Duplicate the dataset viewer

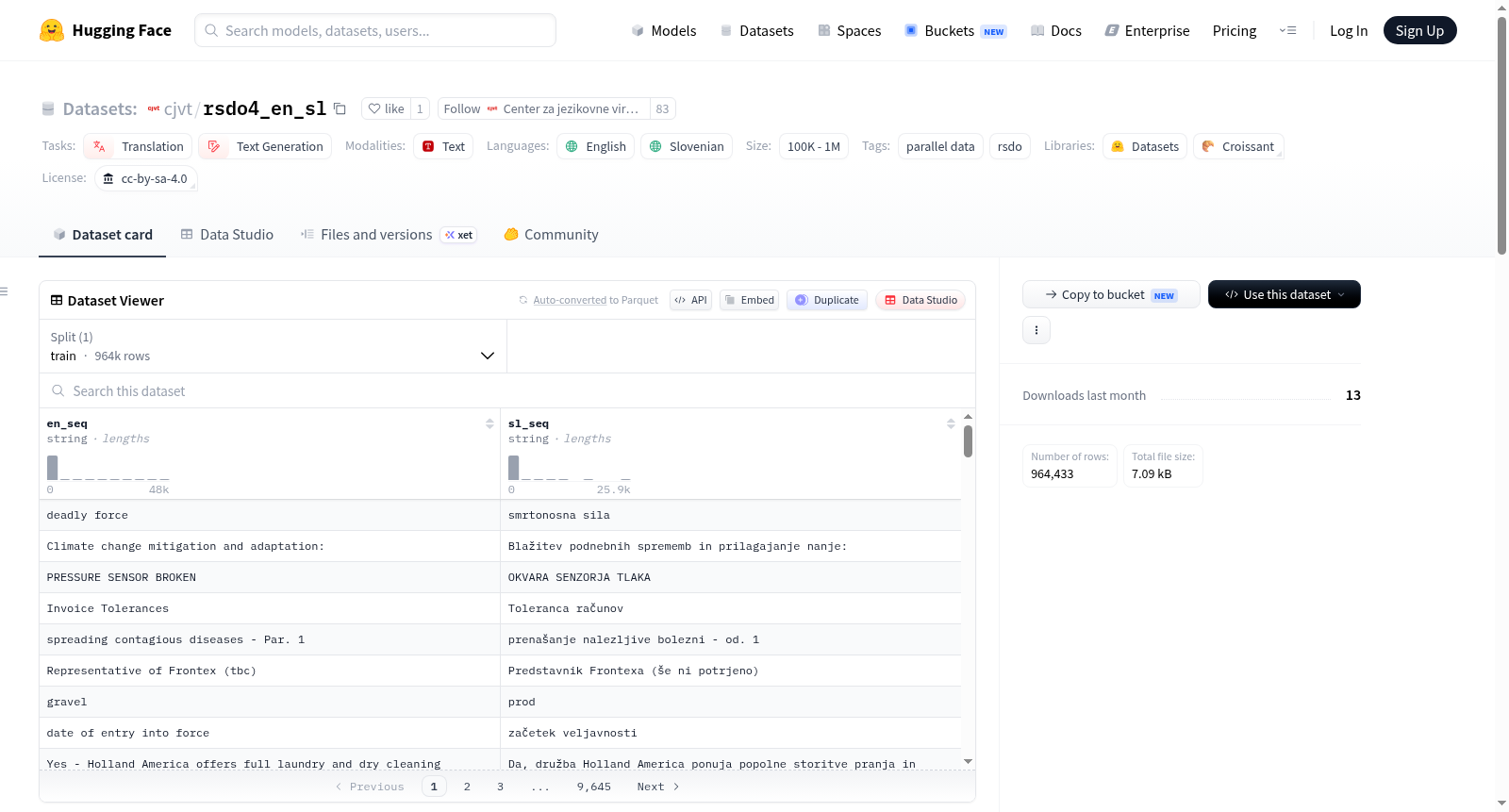coord(826,300)
